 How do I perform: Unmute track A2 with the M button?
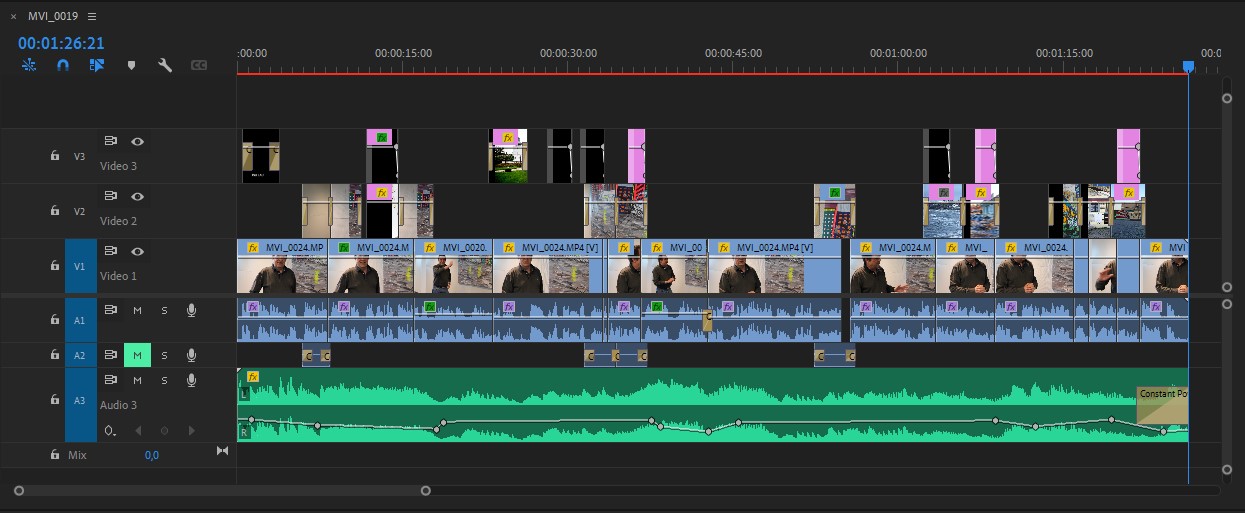[137, 355]
